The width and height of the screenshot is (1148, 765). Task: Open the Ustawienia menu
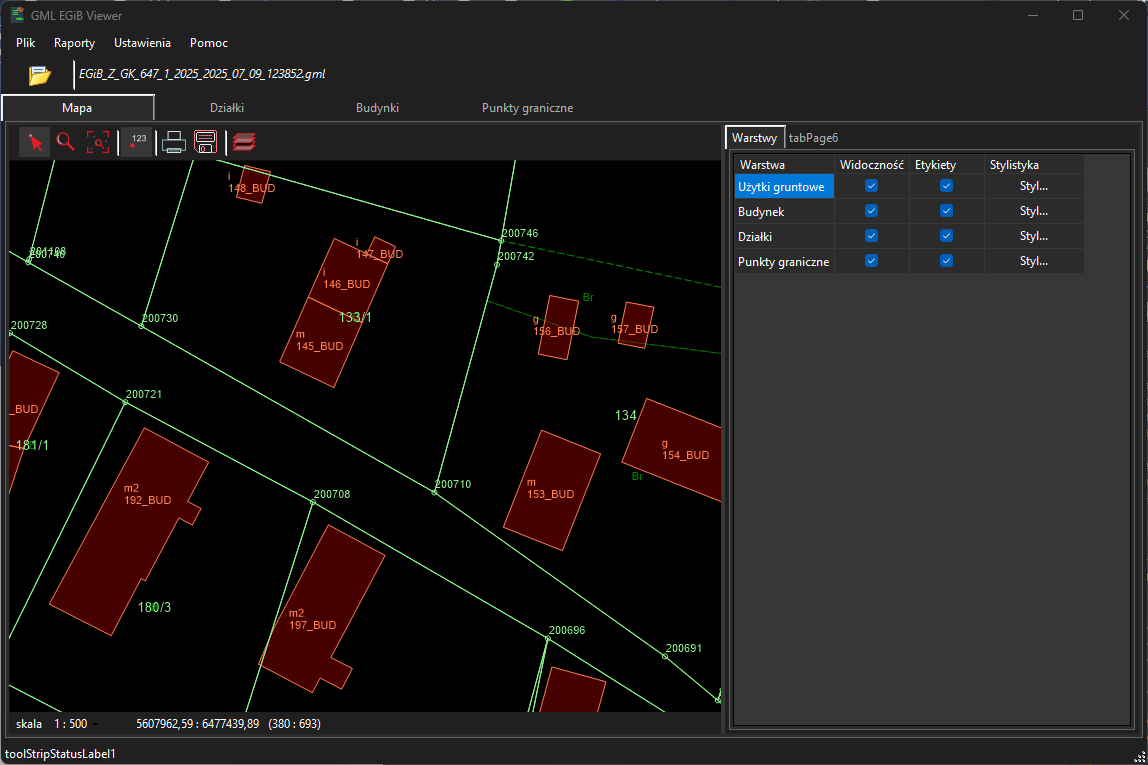coord(142,43)
